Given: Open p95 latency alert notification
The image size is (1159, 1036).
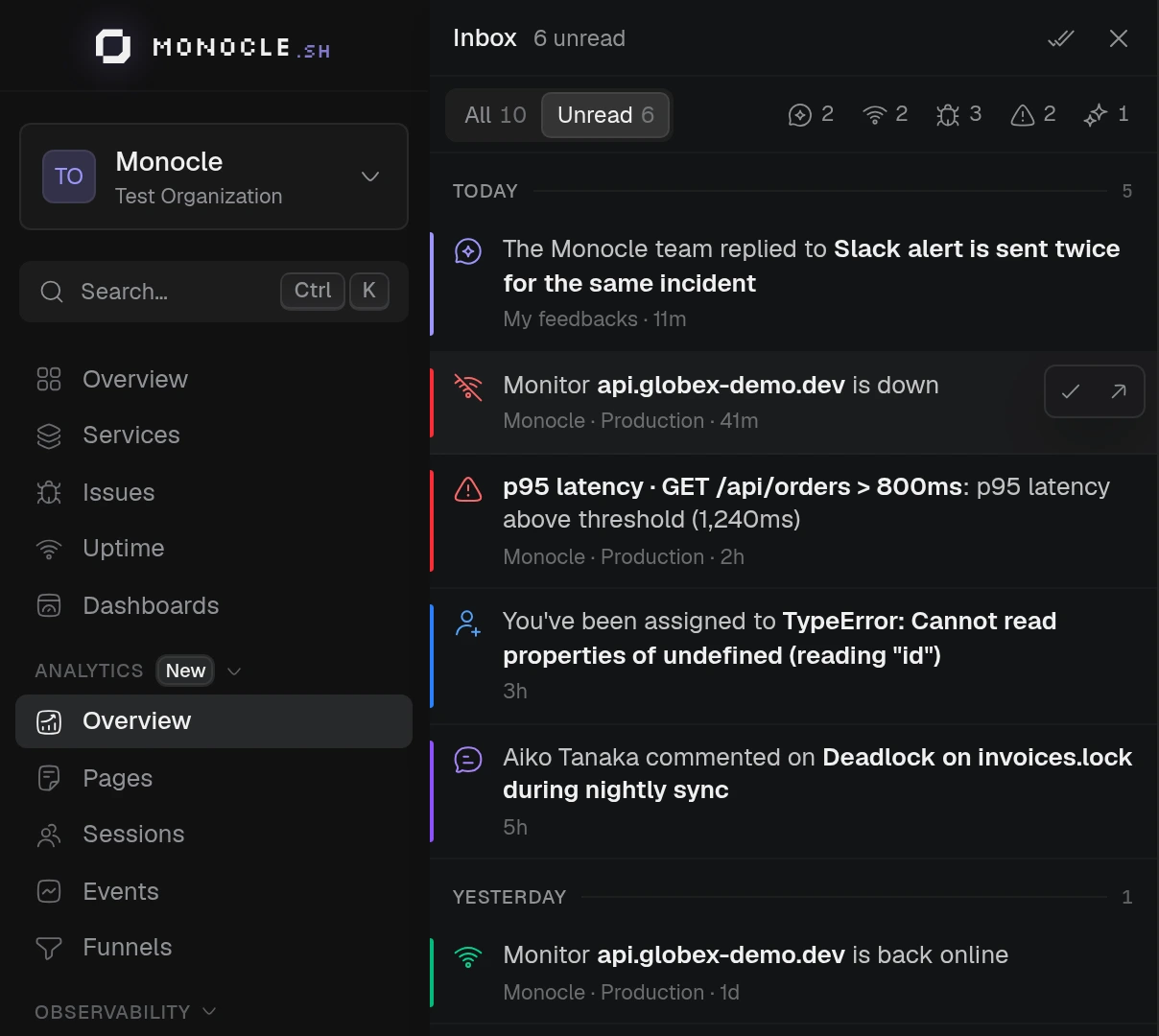Looking at the screenshot, I should tap(794, 521).
